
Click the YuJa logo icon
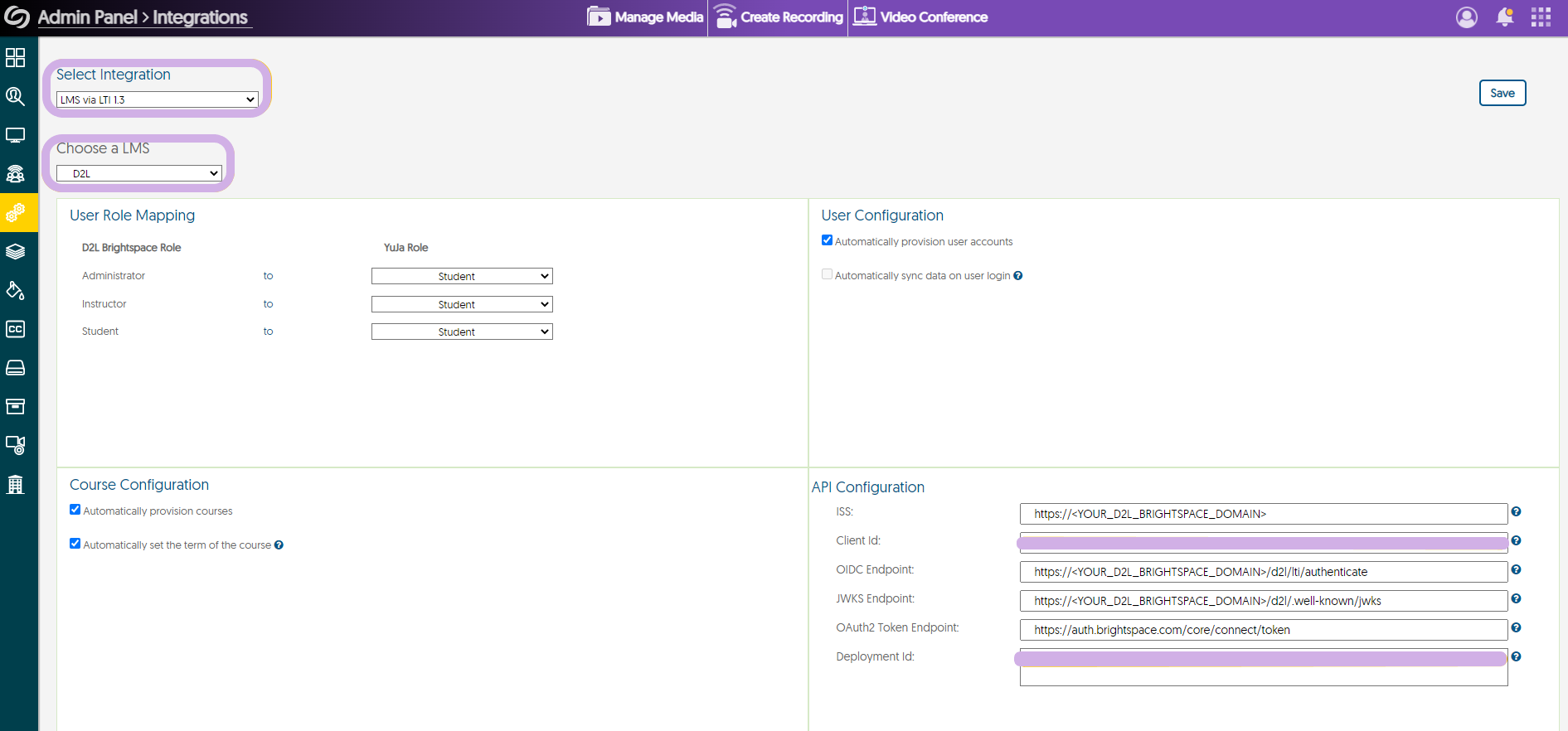[x=17, y=17]
